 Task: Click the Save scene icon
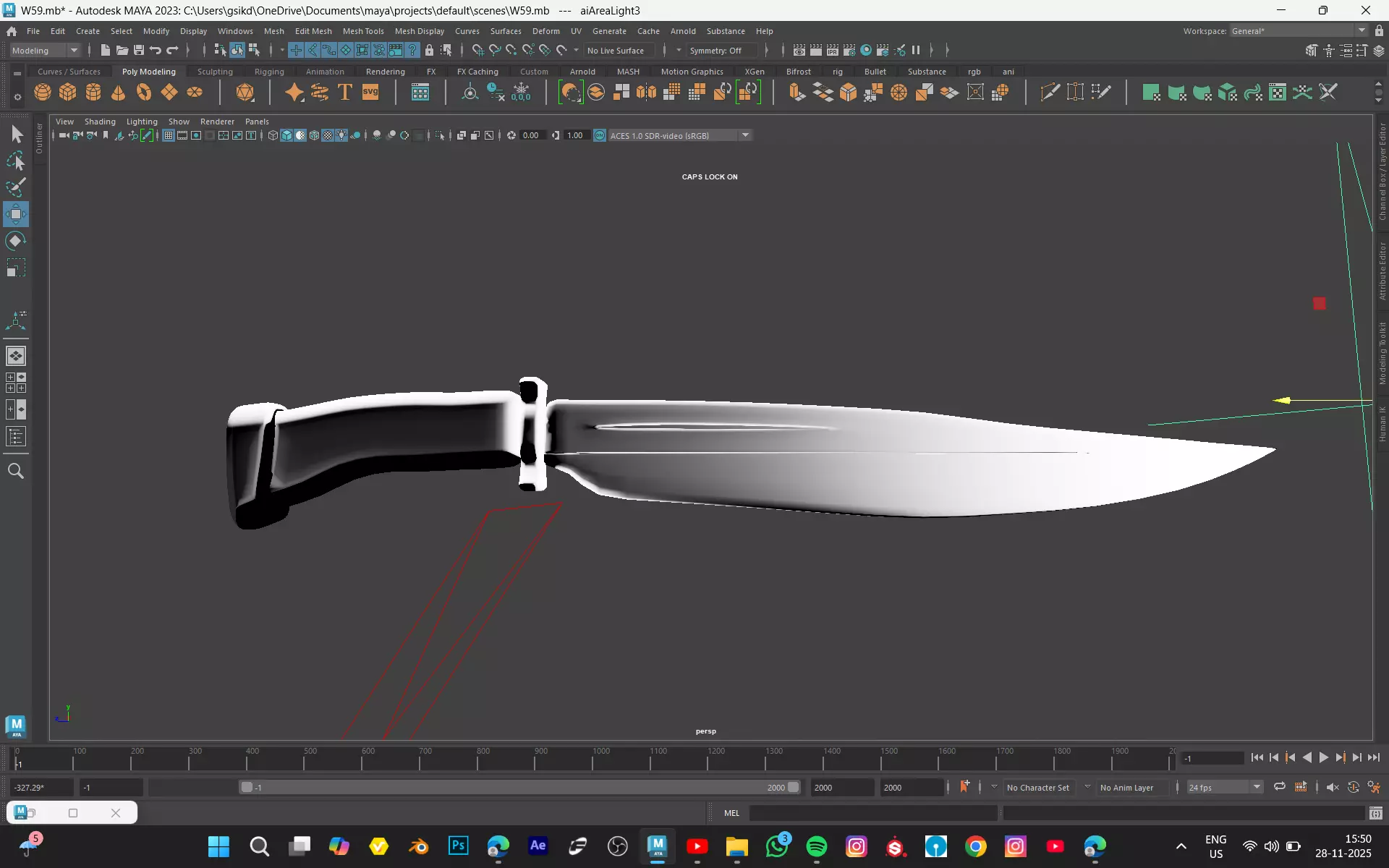point(139,50)
